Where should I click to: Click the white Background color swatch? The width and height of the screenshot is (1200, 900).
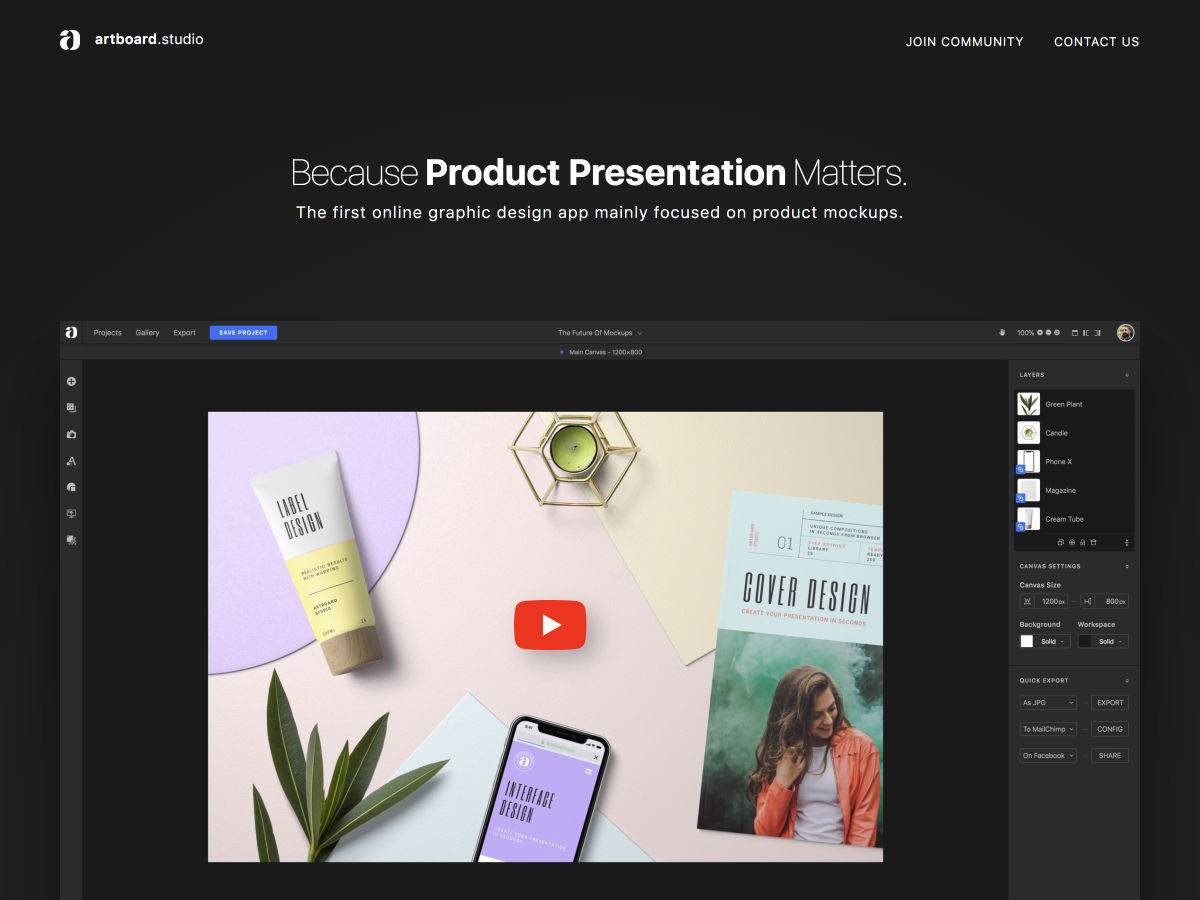tap(1027, 641)
